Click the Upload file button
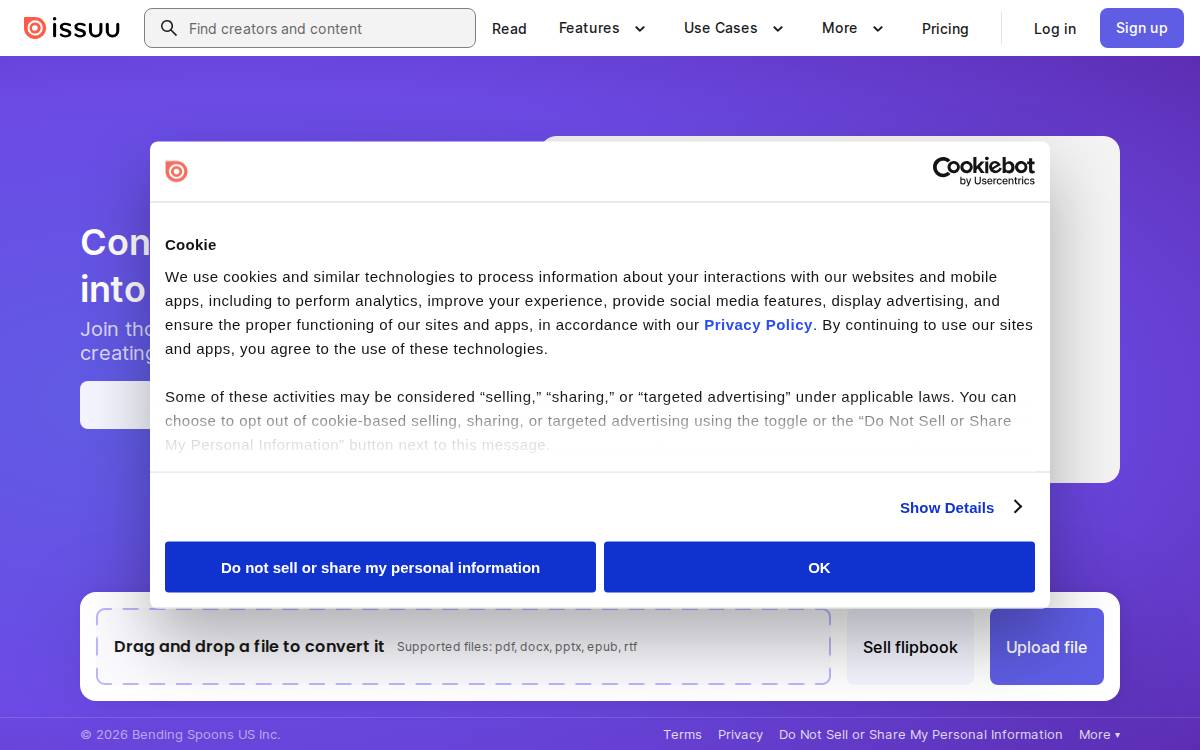The image size is (1200, 750). coord(1047,647)
